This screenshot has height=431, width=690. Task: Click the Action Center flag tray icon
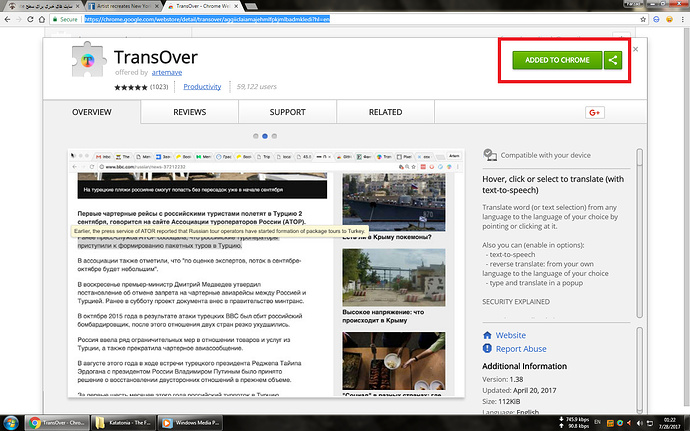tap(650, 423)
